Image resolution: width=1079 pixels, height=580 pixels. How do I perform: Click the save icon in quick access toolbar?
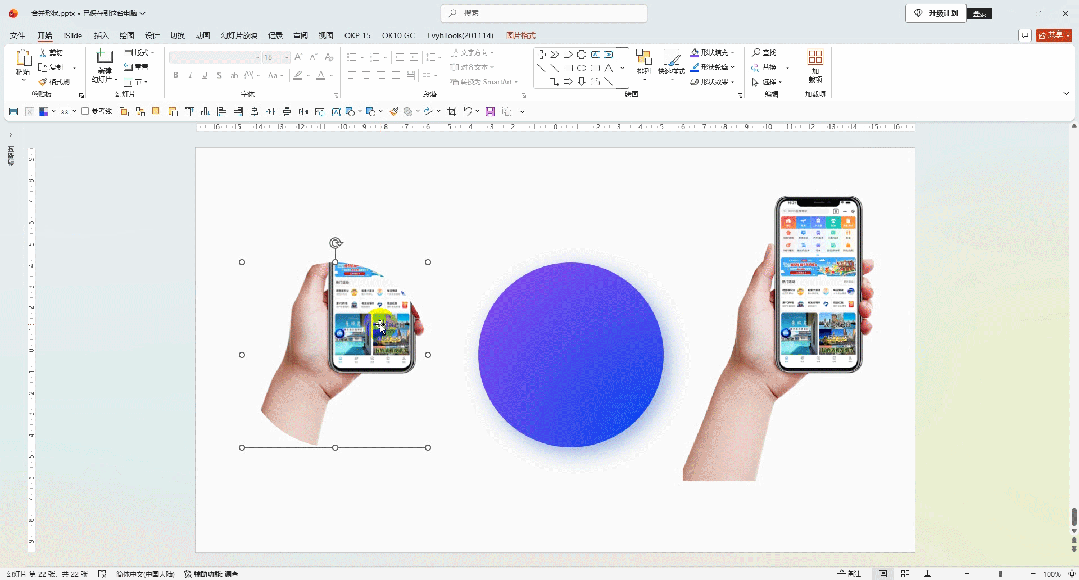point(13,111)
